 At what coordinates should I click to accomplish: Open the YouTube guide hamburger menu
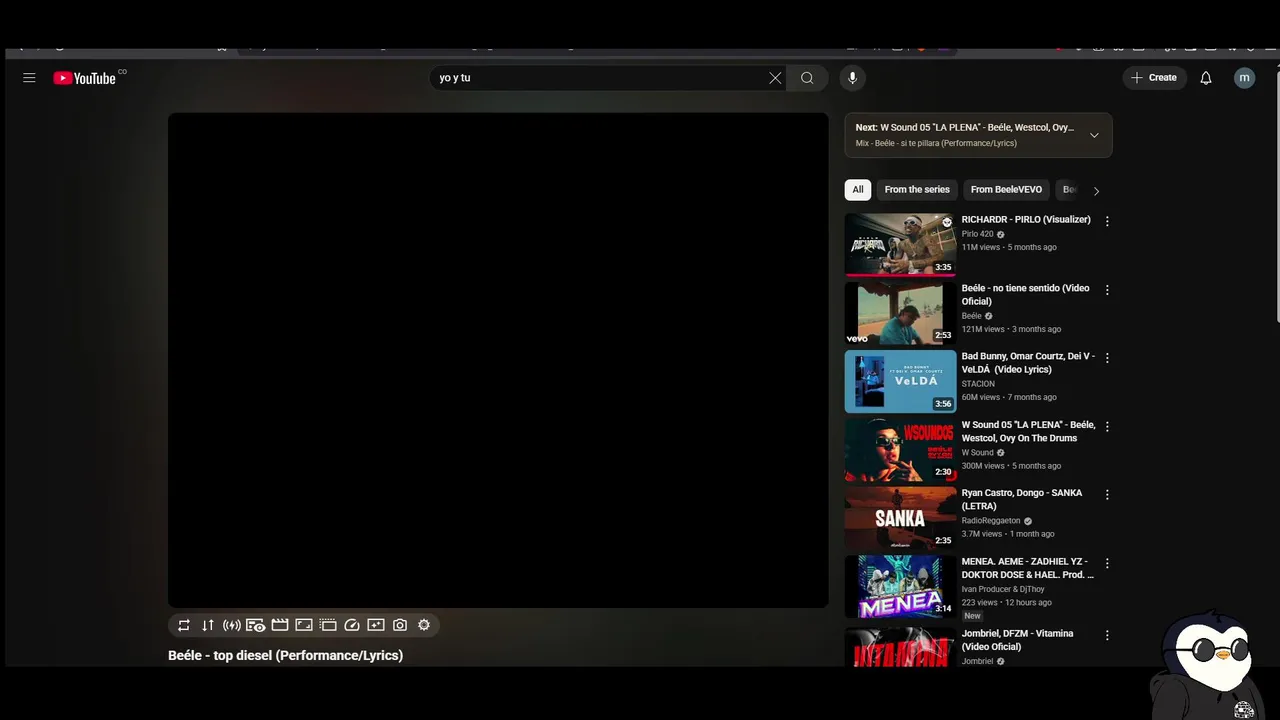click(29, 78)
